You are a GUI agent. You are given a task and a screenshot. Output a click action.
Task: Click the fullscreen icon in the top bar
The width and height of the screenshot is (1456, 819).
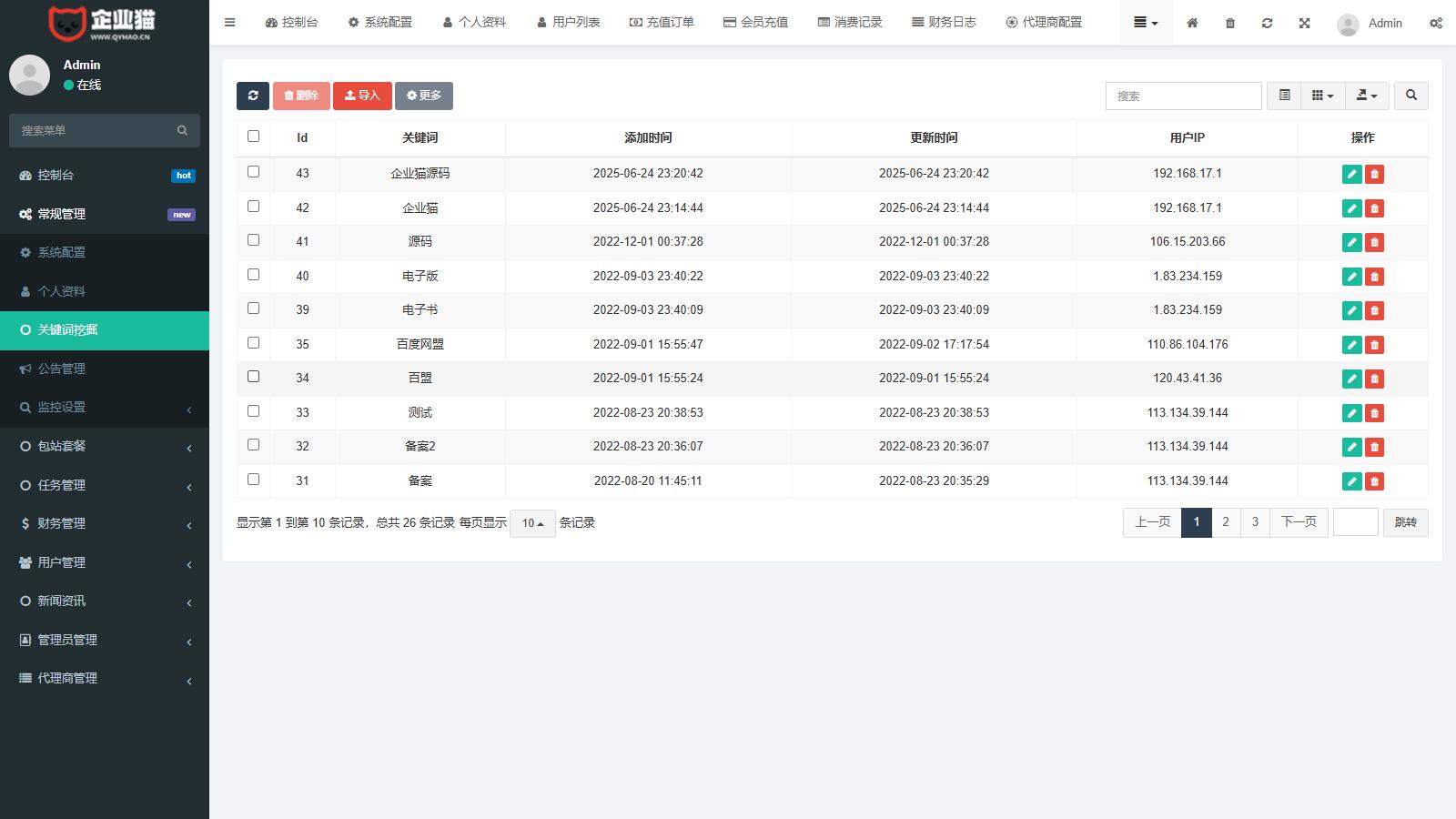[1304, 23]
